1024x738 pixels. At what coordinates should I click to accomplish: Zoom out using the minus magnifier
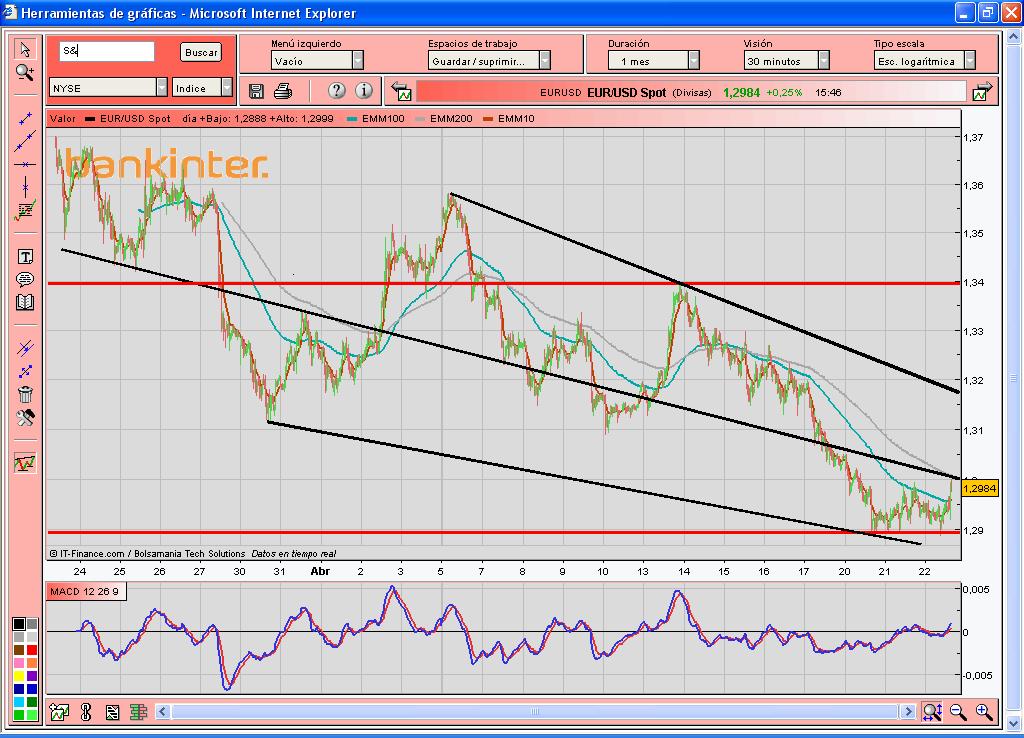pos(958,712)
